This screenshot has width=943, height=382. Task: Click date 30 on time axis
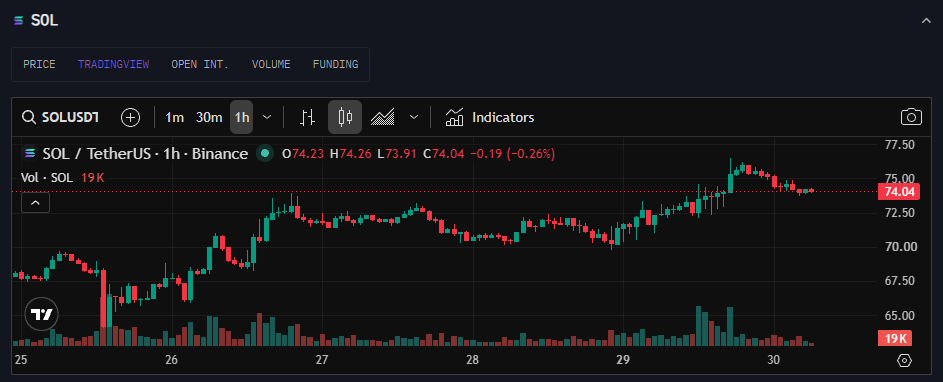coord(773,360)
